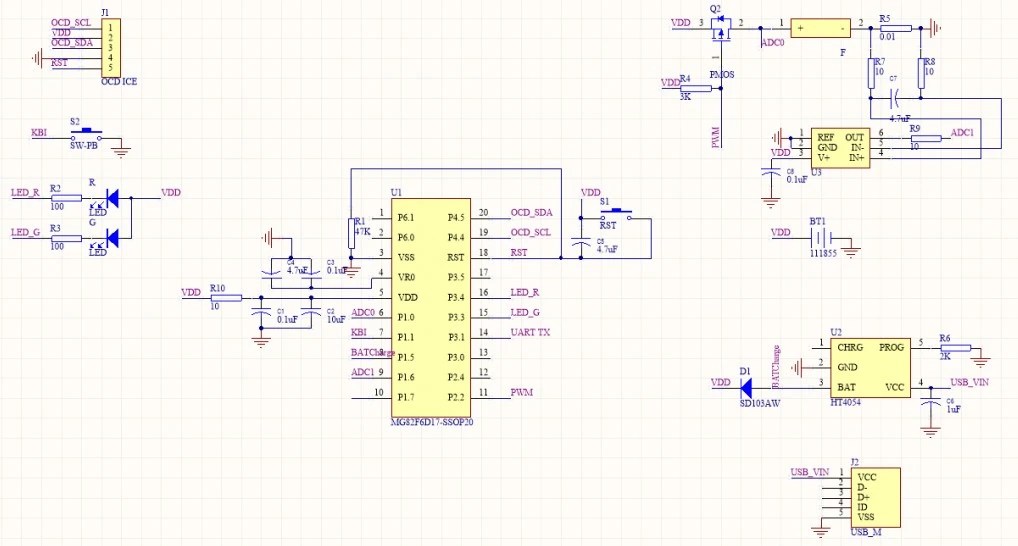The width and height of the screenshot is (1018, 546).
Task: Click the IN+ pin name inside U3
Action: [857, 157]
